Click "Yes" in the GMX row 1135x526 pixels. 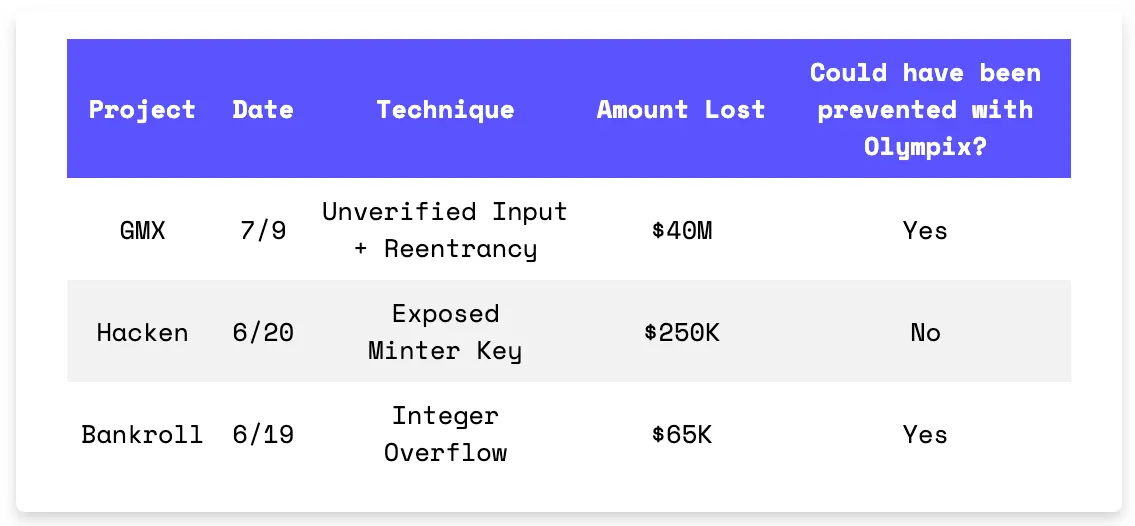pyautogui.click(x=925, y=231)
